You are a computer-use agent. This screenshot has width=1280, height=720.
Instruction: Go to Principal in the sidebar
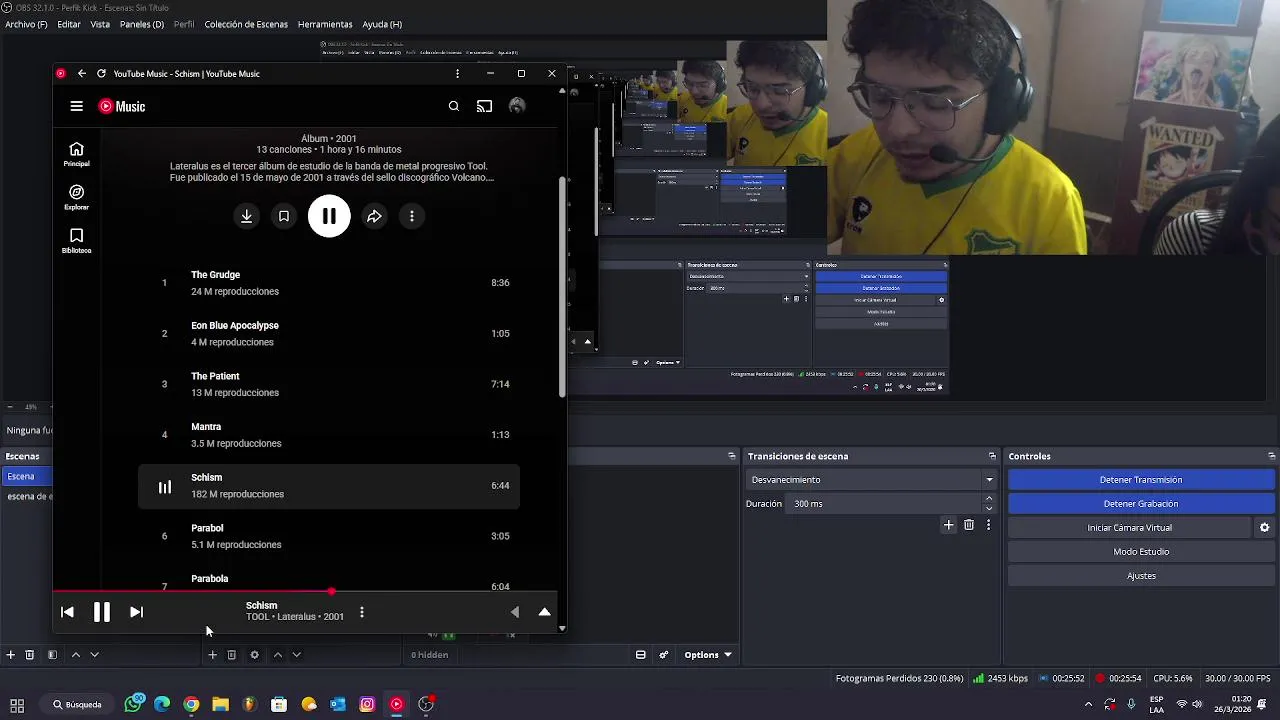76,154
